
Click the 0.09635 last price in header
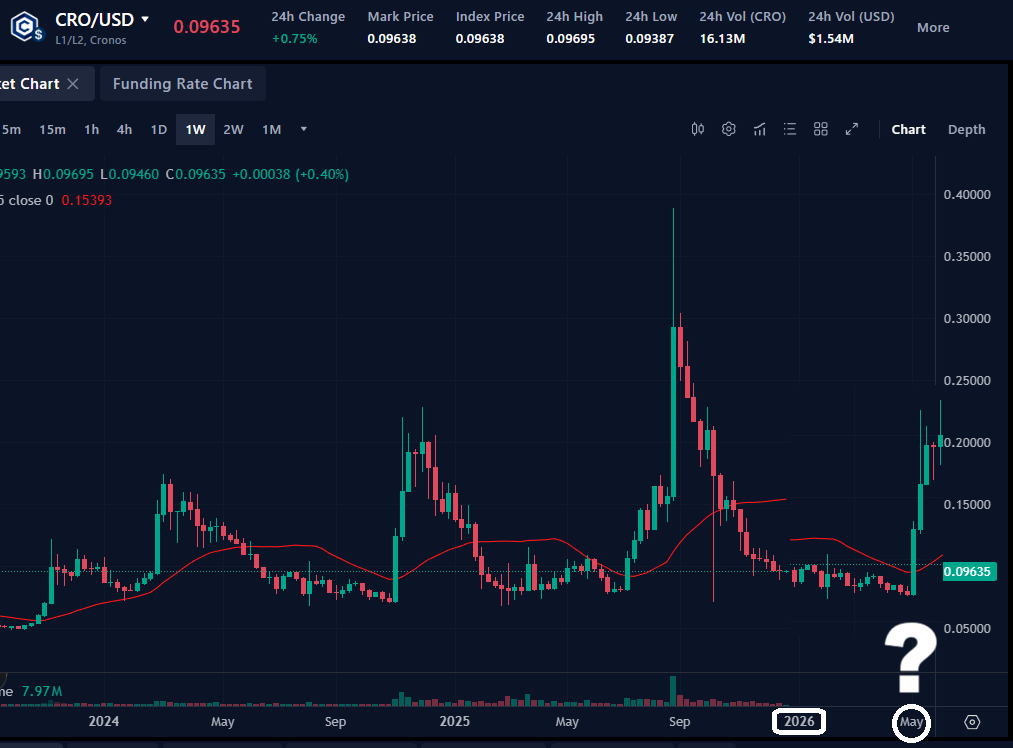click(x=207, y=26)
